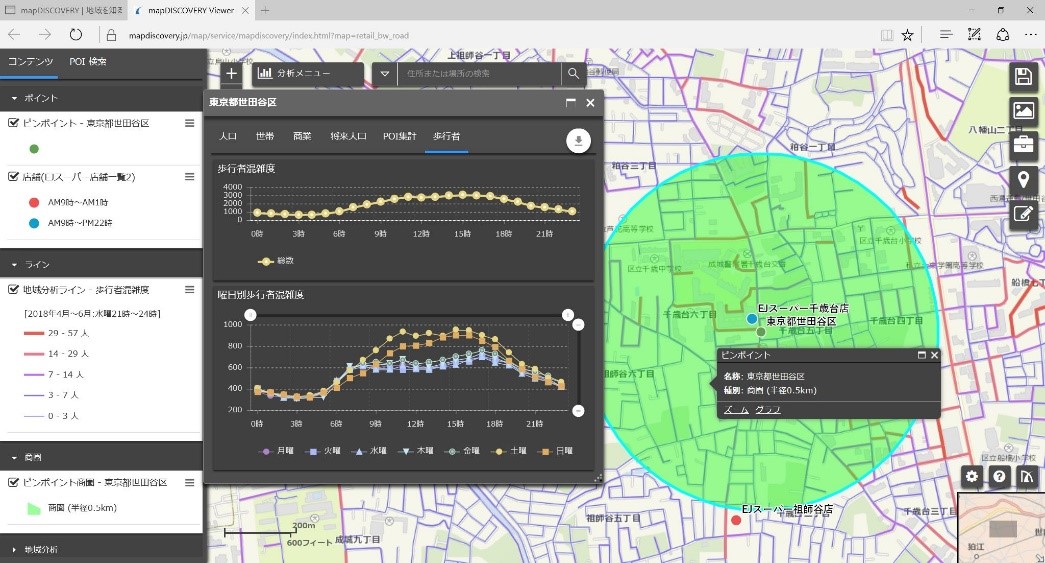Click the グラフ link in popup

pos(768,410)
